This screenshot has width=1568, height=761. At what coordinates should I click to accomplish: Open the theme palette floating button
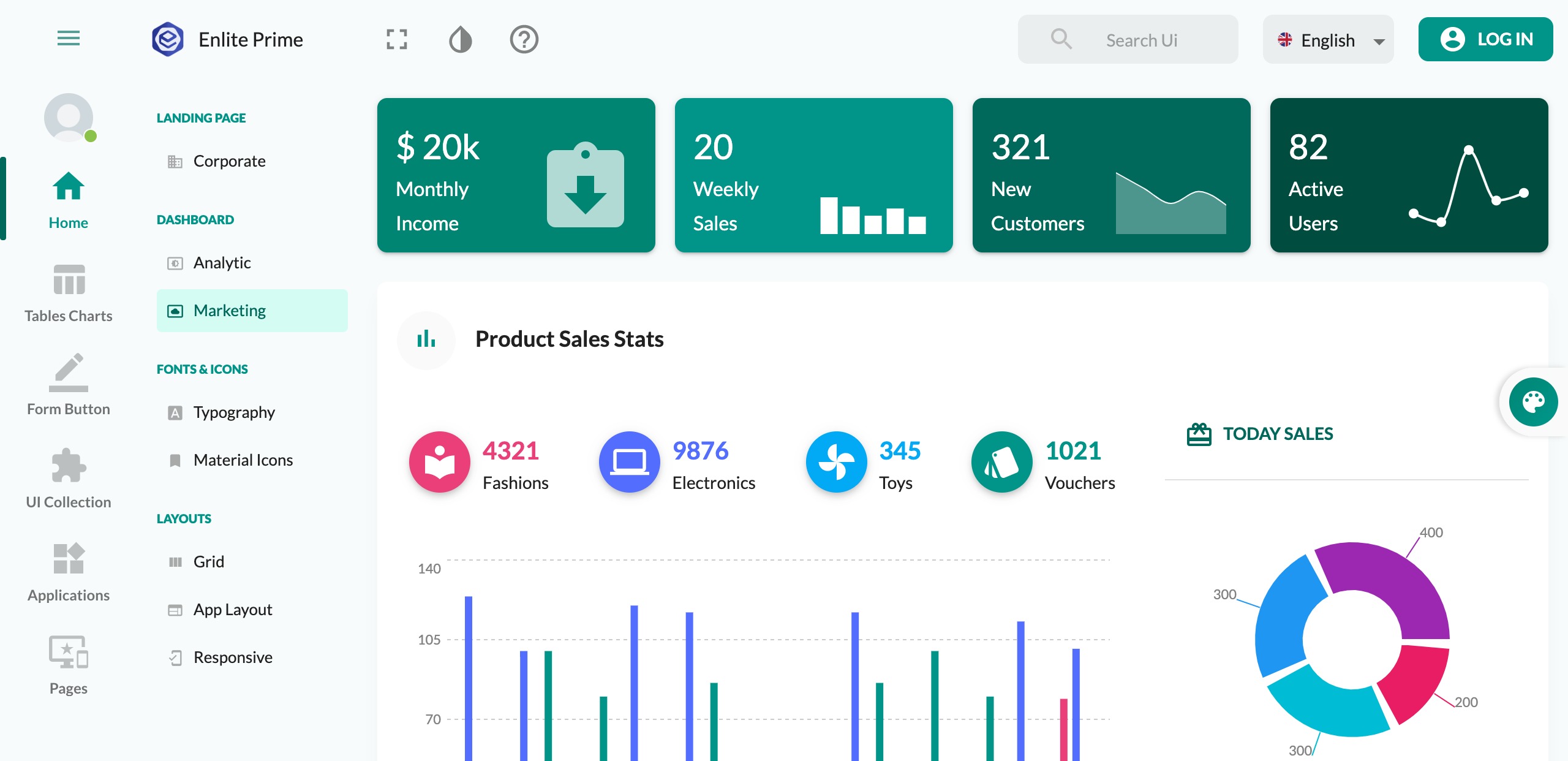click(1533, 402)
